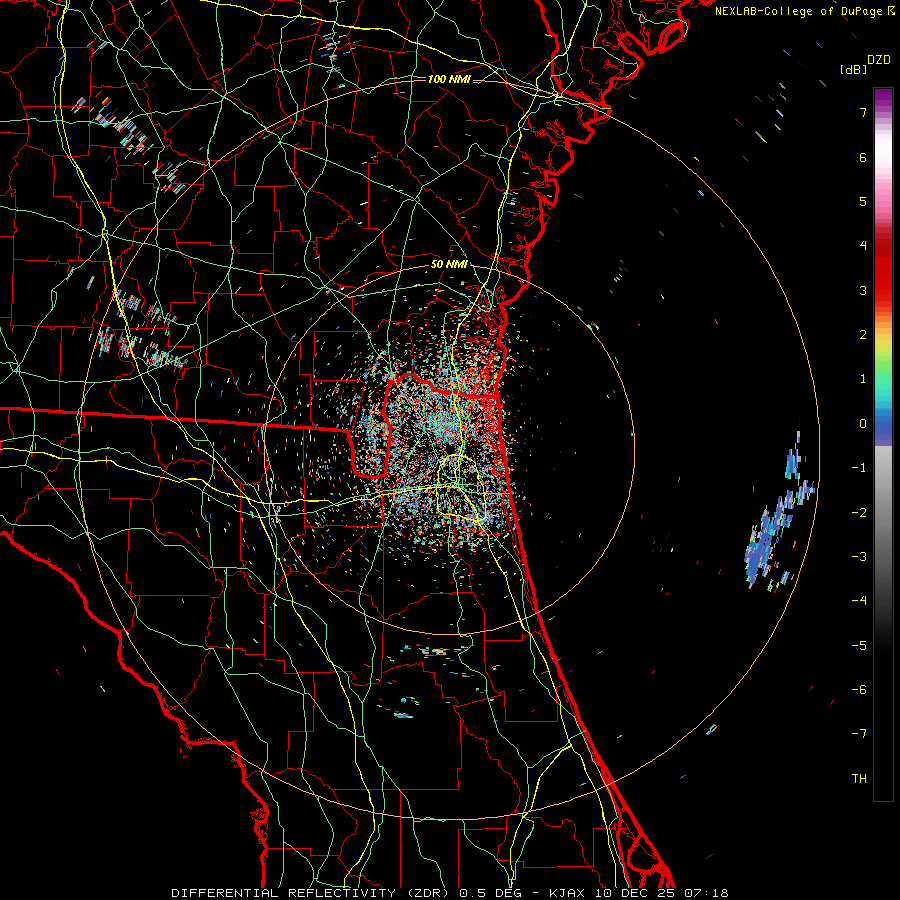The width and height of the screenshot is (900, 900).
Task: Click the '0' value on color scale
Action: [x=863, y=424]
